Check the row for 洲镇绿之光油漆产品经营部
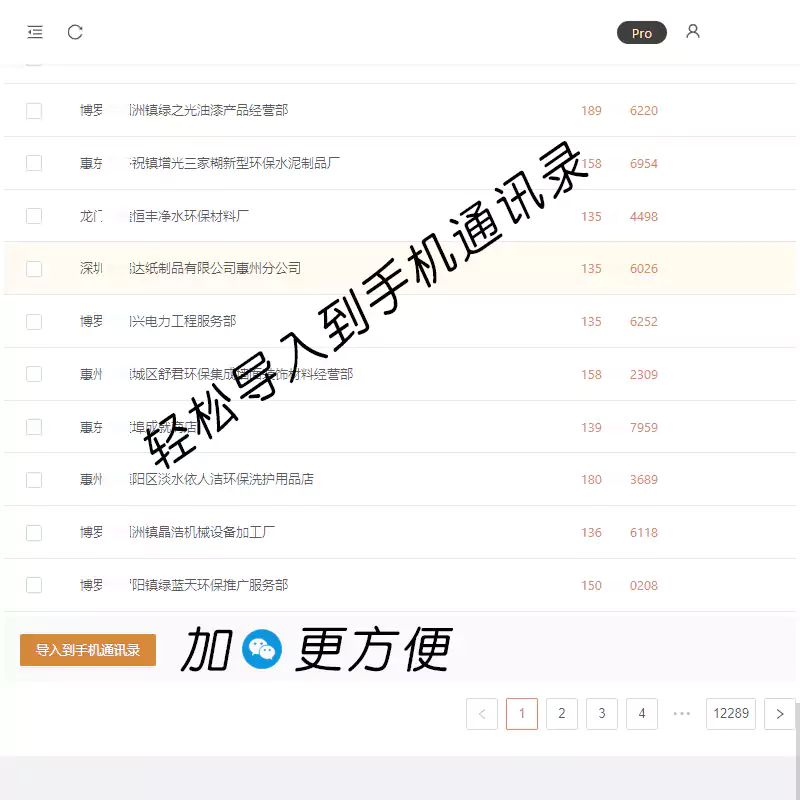 tap(34, 110)
